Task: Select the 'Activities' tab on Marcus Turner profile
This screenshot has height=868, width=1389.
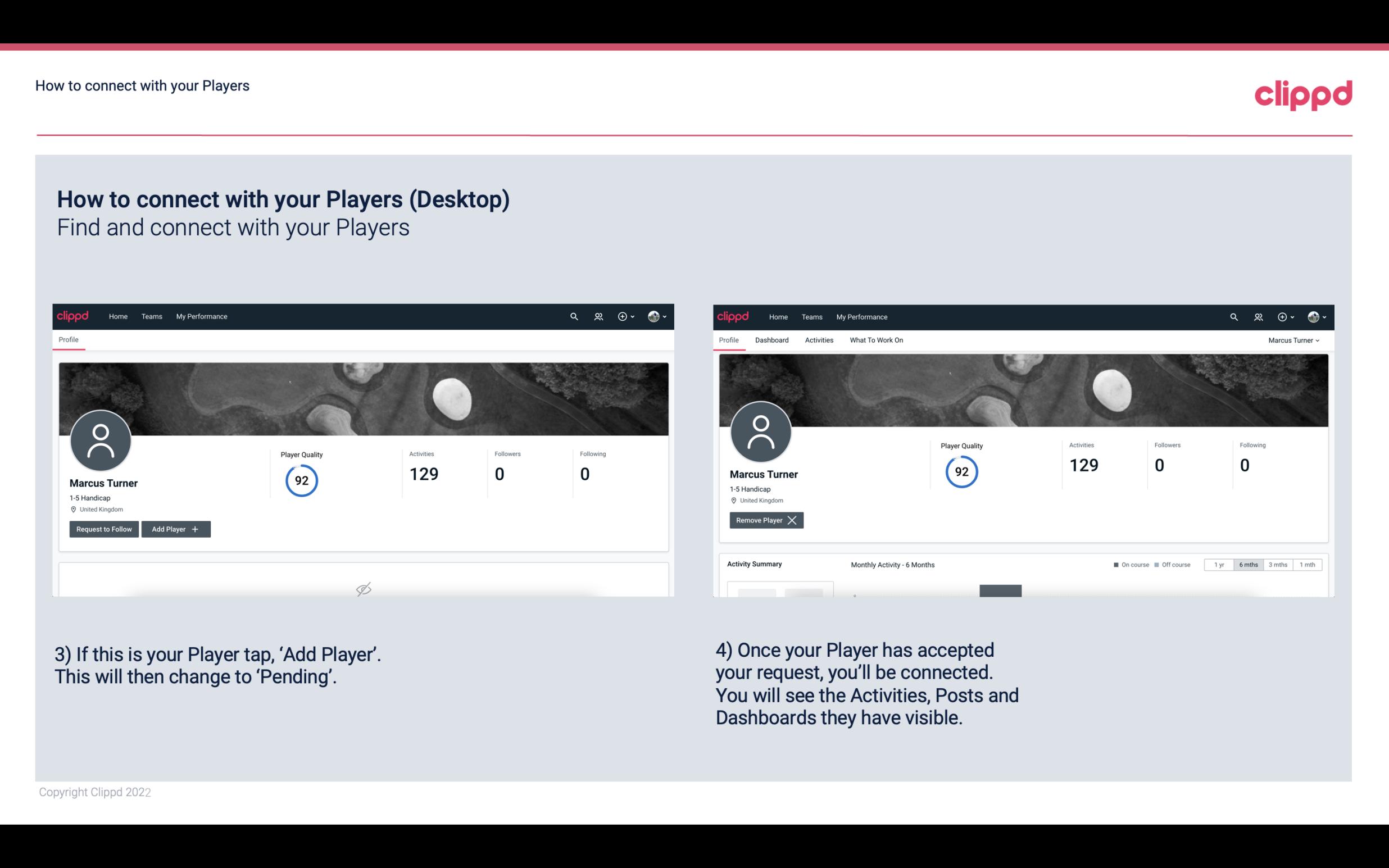Action: (x=819, y=340)
